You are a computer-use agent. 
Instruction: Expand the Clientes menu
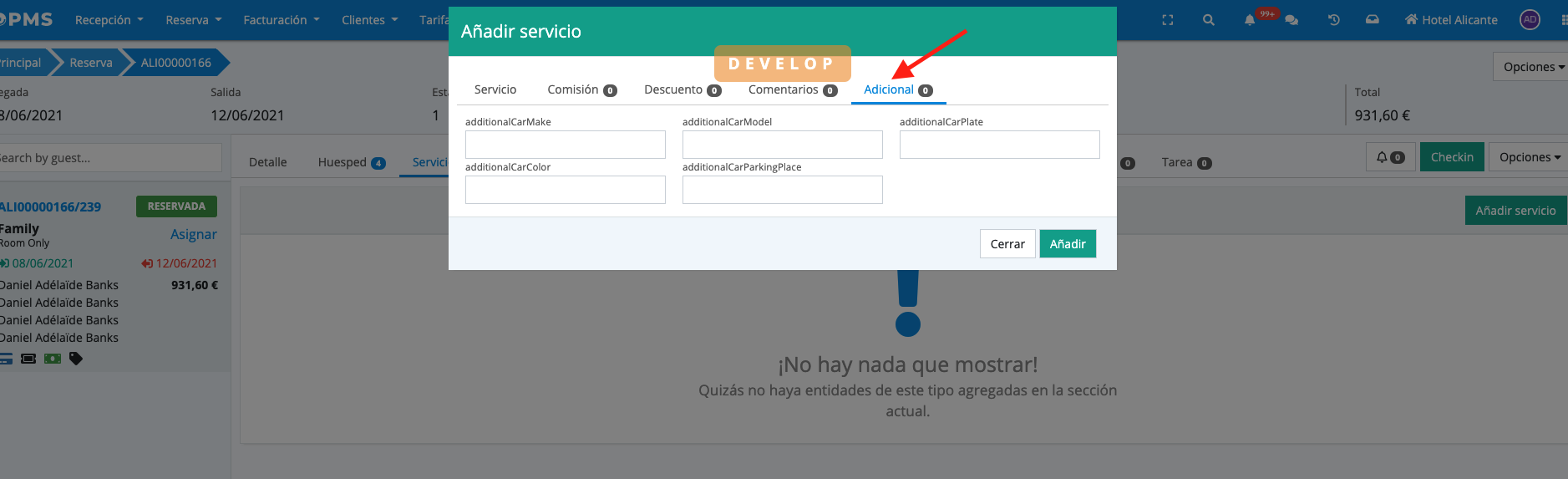pos(370,20)
